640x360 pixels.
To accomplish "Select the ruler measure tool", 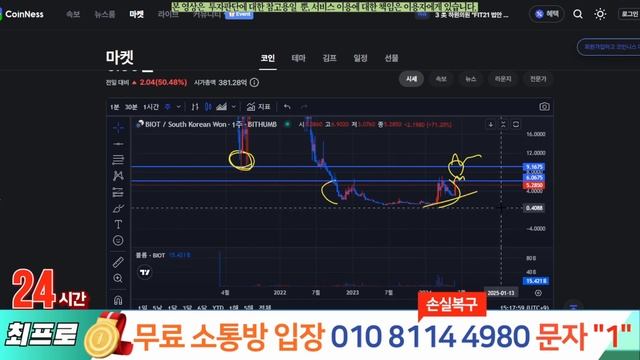I will (118, 262).
